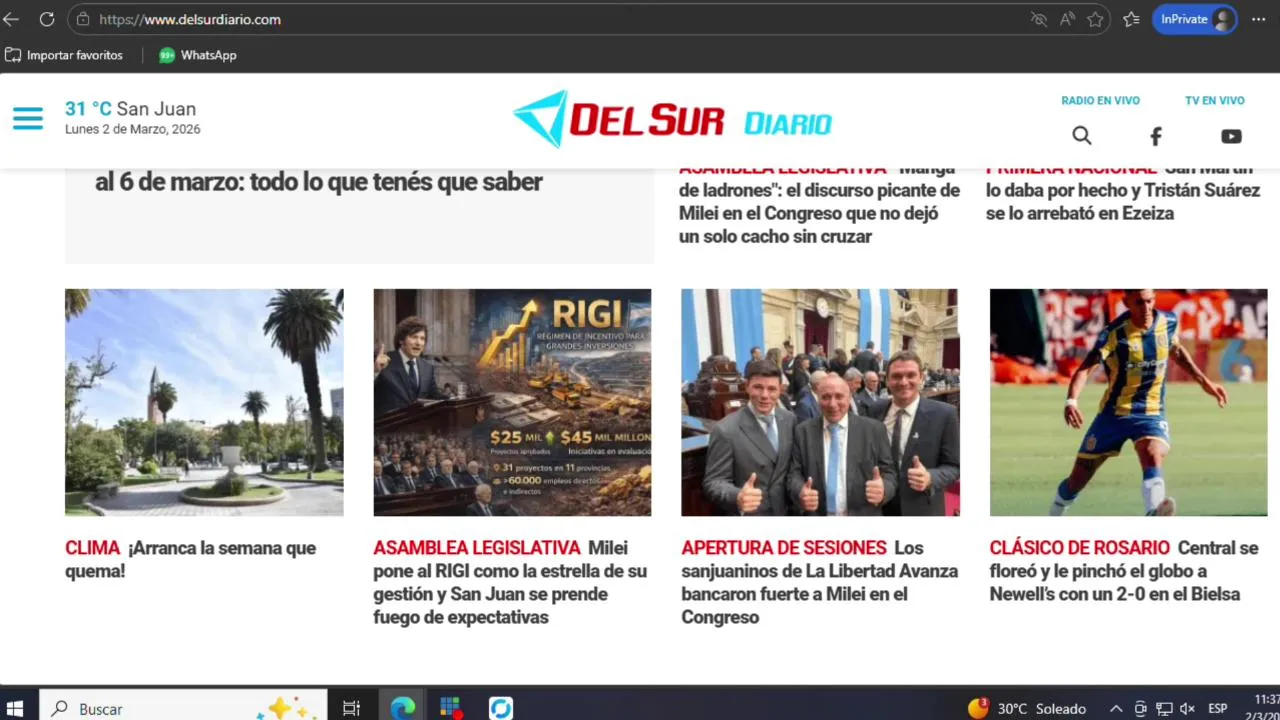Open the network icon in system tray
Viewport: 1280px width, 720px height.
tap(1165, 708)
